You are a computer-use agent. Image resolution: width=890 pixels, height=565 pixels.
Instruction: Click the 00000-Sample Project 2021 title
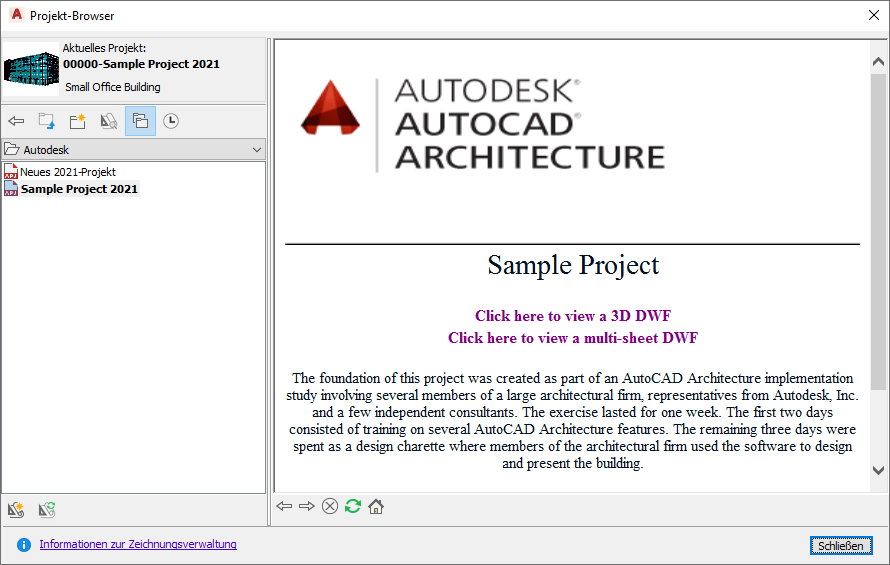(141, 64)
